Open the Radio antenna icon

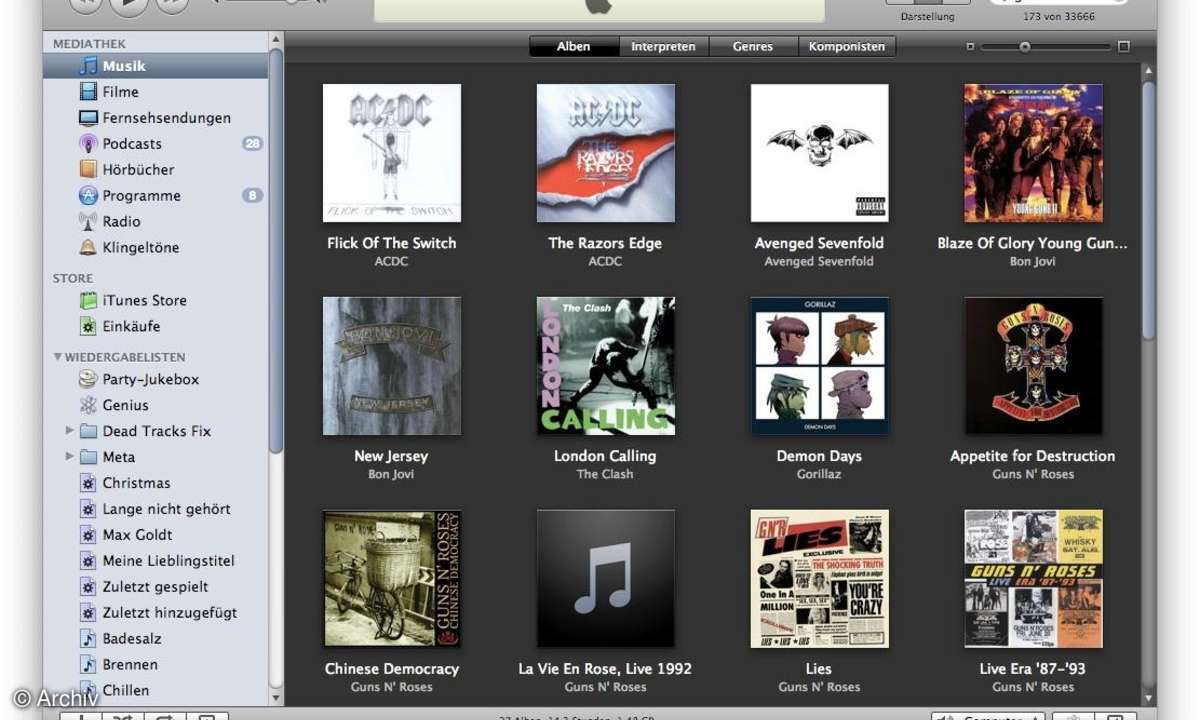[x=88, y=222]
